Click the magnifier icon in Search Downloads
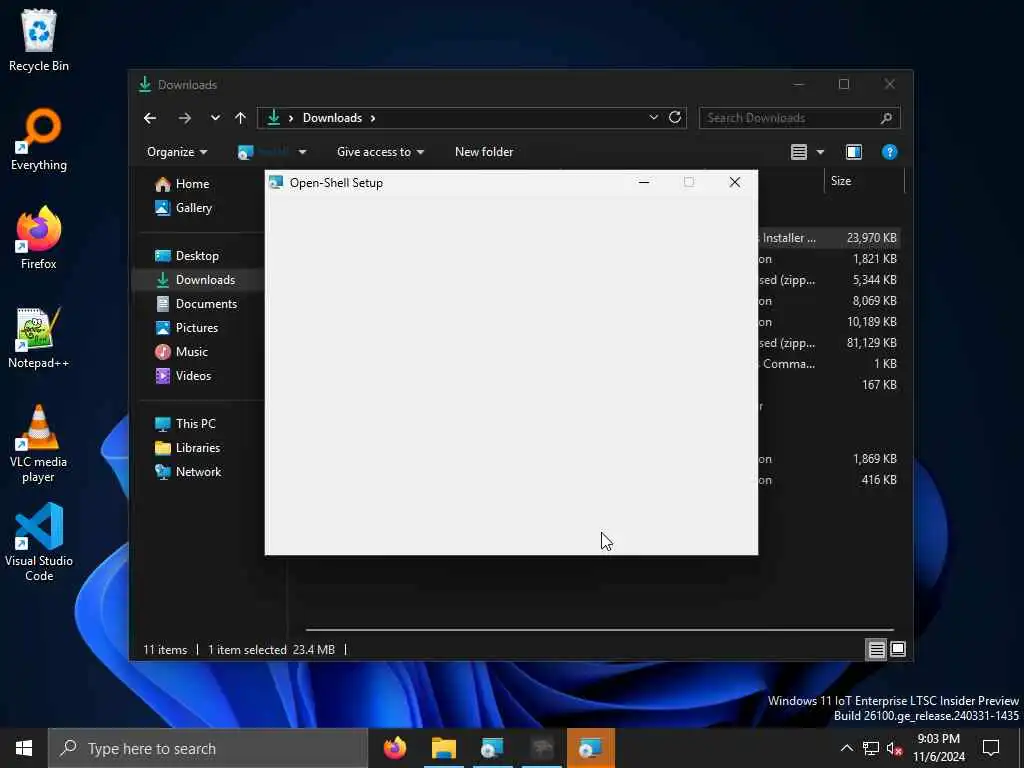 [x=886, y=118]
